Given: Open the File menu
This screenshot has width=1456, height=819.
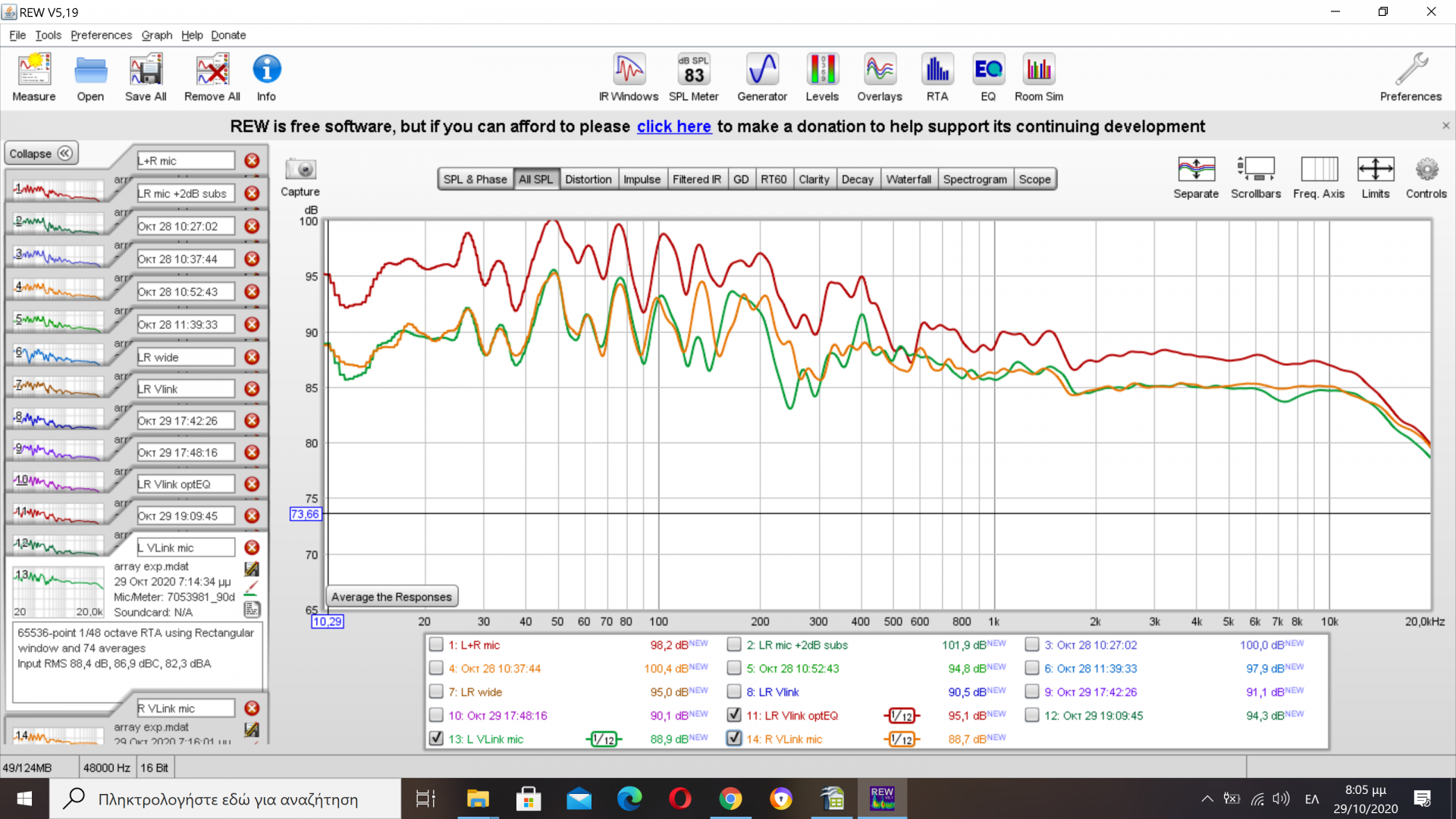Looking at the screenshot, I should tap(17, 35).
